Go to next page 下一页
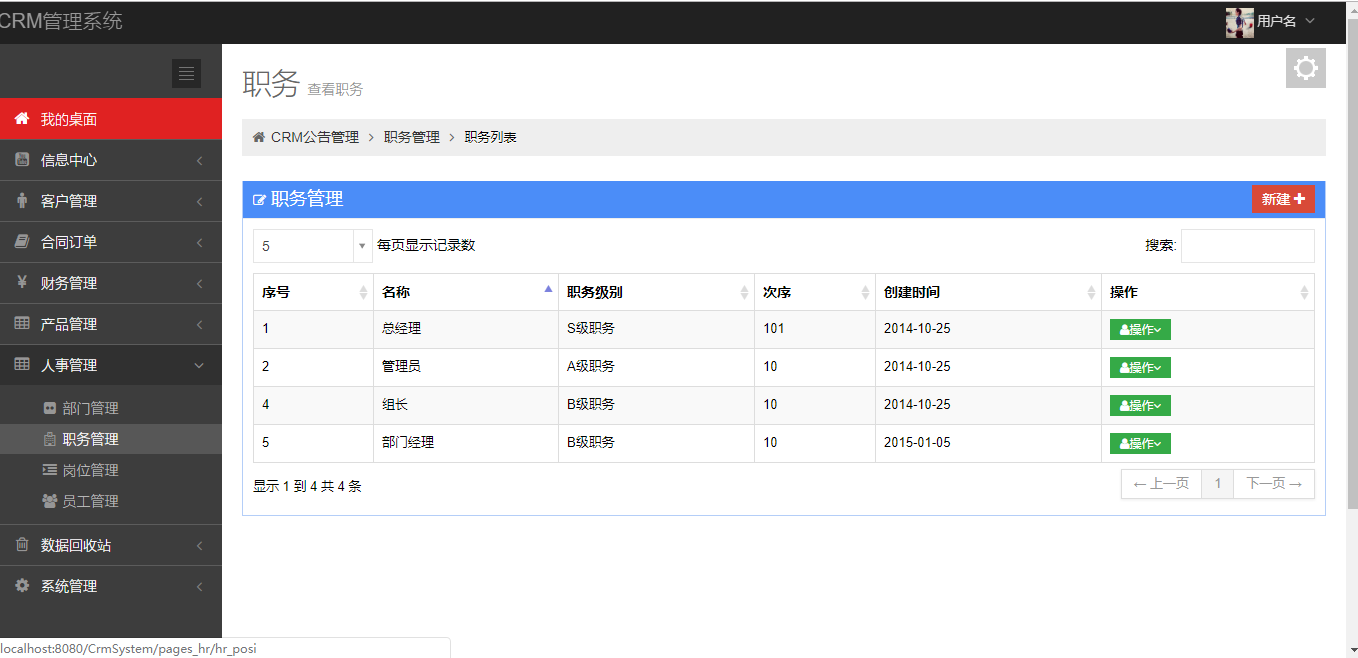This screenshot has width=1358, height=658. (x=1274, y=484)
